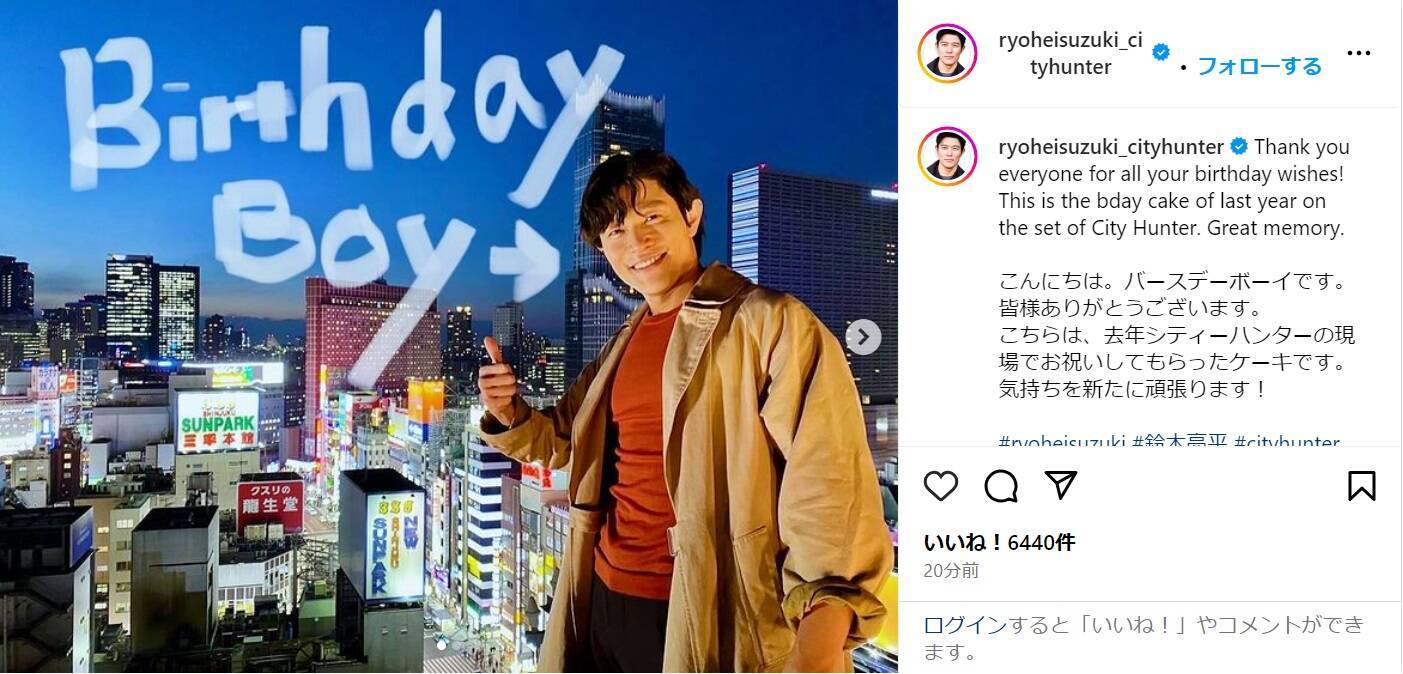Click the header username ryoheisuzuki_cityhunter
The width and height of the screenshot is (1403, 674).
pos(1070,53)
